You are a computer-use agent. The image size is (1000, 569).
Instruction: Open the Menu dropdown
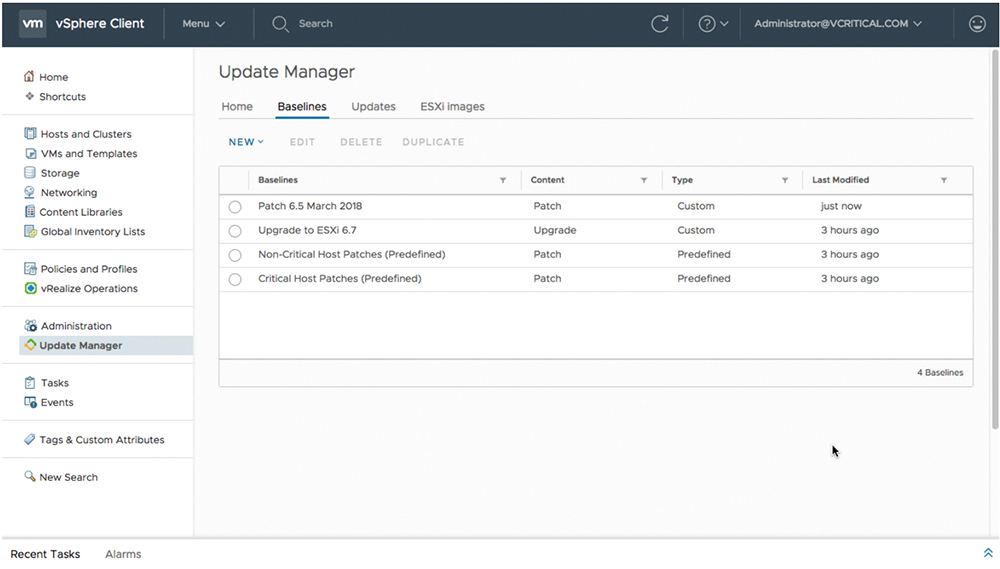click(203, 24)
